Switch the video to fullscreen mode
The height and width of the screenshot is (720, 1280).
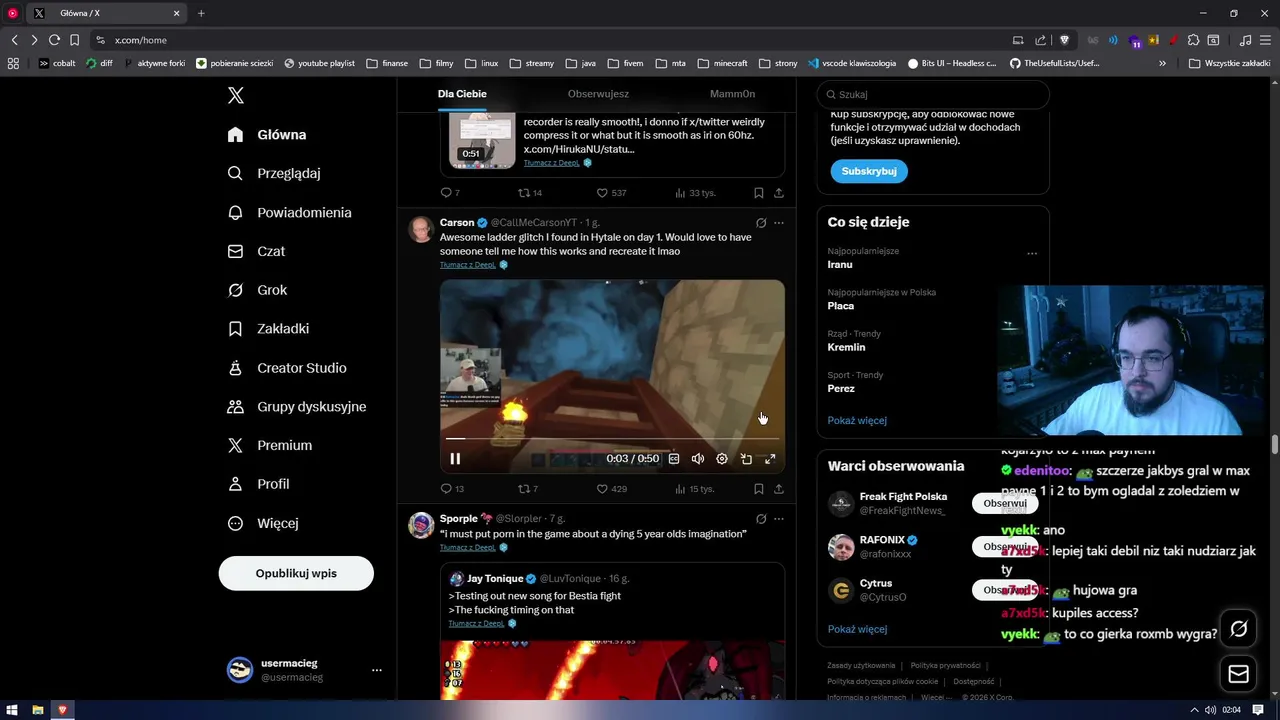click(x=770, y=459)
